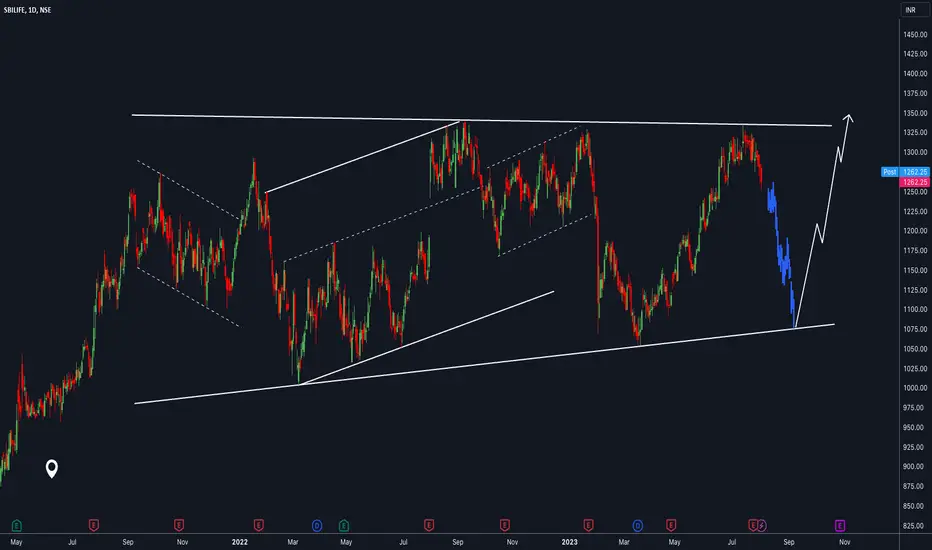Open the blue dividend marker near May 2022
Screen dimensions: 932x550
coord(317,526)
